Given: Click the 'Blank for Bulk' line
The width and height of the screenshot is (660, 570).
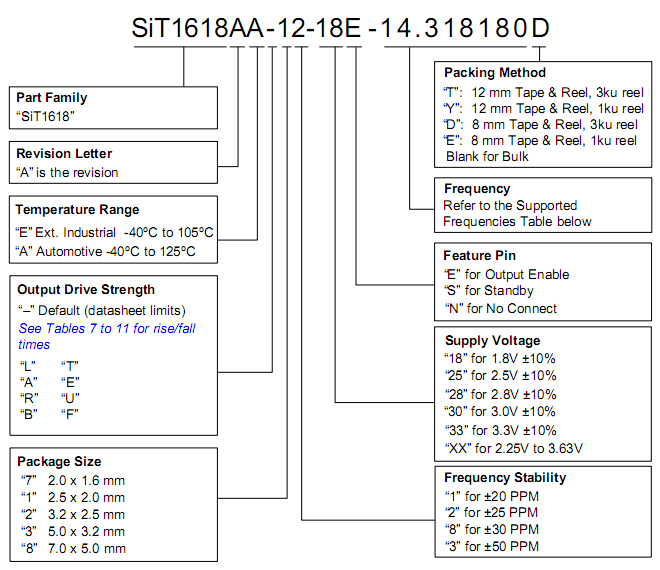Looking at the screenshot, I should [487, 157].
